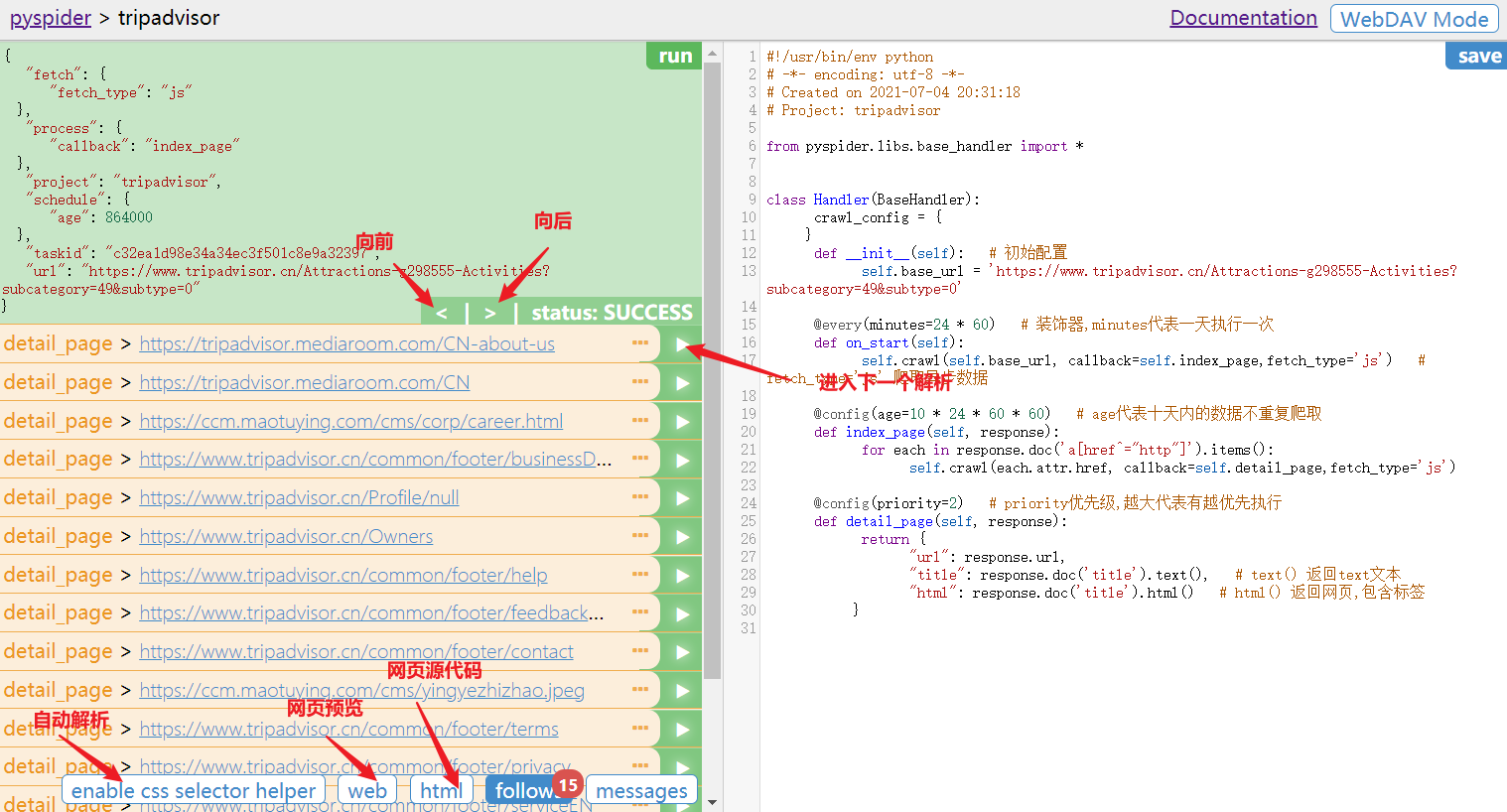Run the Owners detail_page task
This screenshot has width=1507, height=812.
[x=682, y=537]
